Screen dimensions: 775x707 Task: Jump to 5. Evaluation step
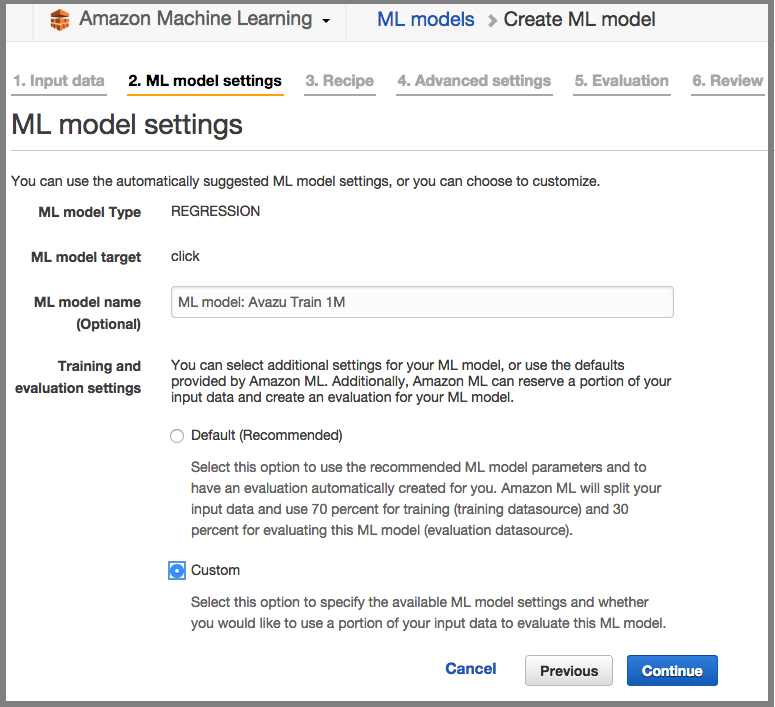coord(621,81)
